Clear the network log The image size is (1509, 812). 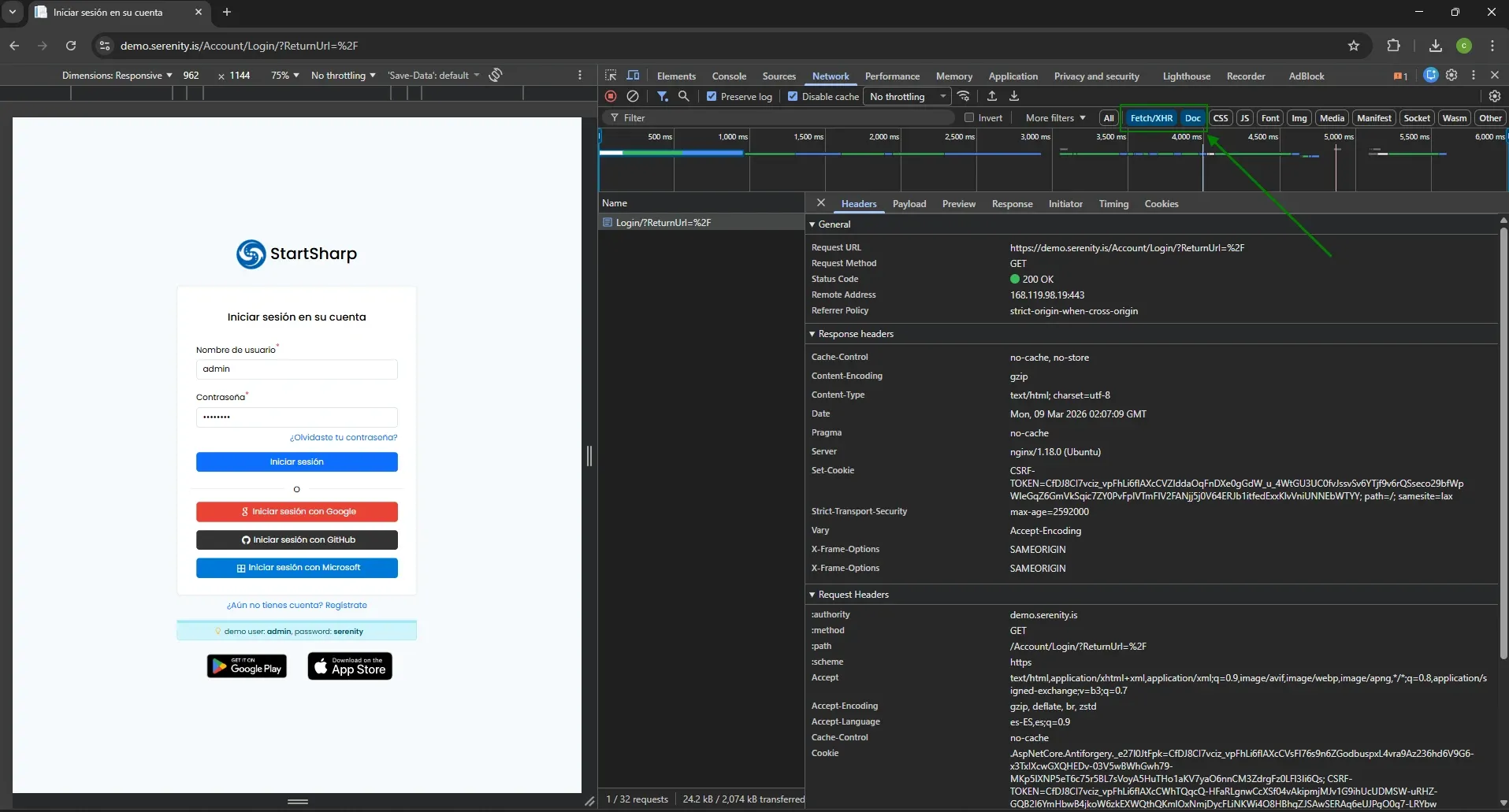click(x=634, y=96)
